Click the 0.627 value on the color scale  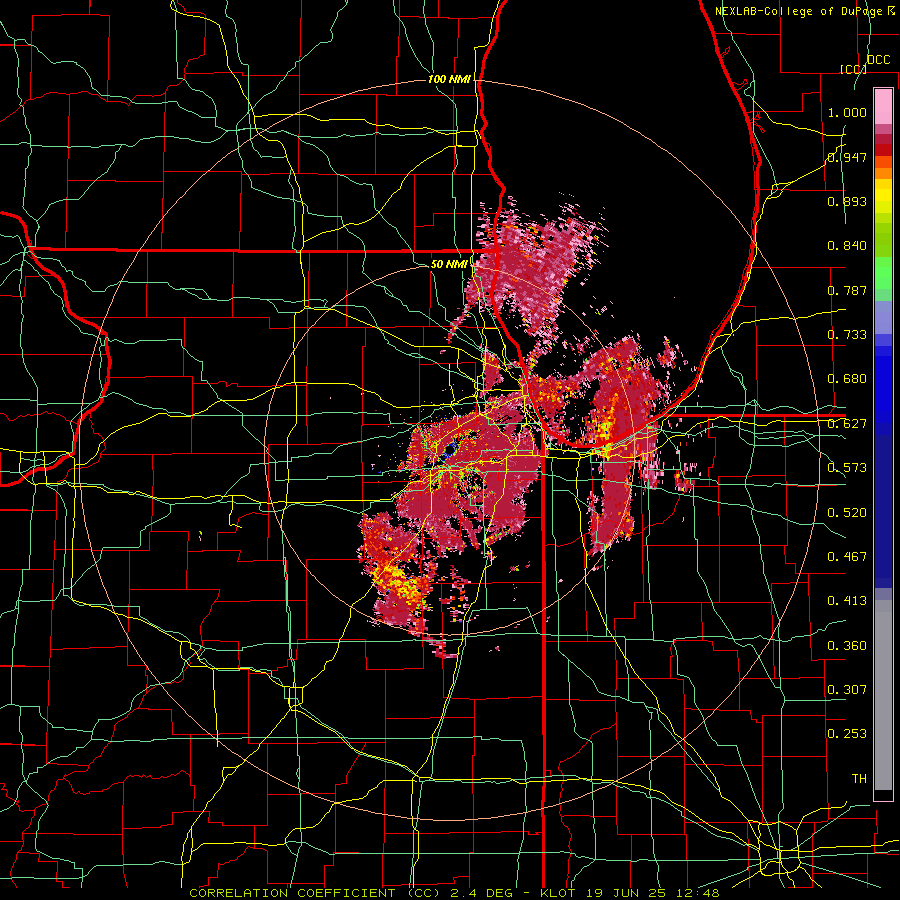[x=847, y=424]
